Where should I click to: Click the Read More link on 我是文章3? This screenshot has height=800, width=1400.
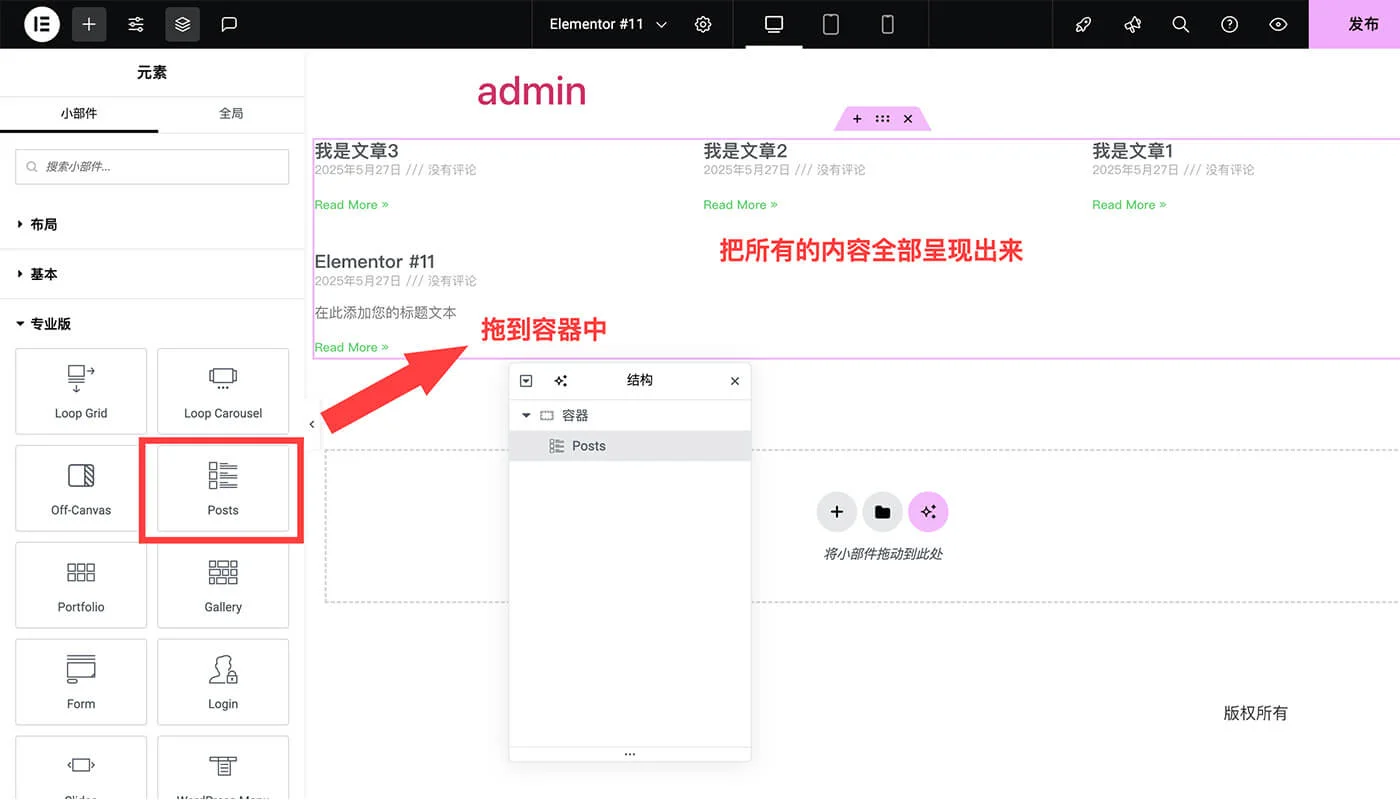(351, 204)
